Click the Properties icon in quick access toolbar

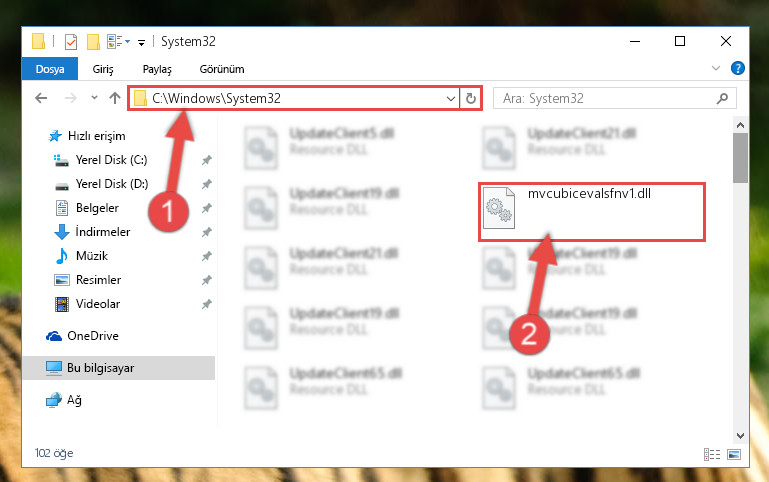(x=71, y=42)
